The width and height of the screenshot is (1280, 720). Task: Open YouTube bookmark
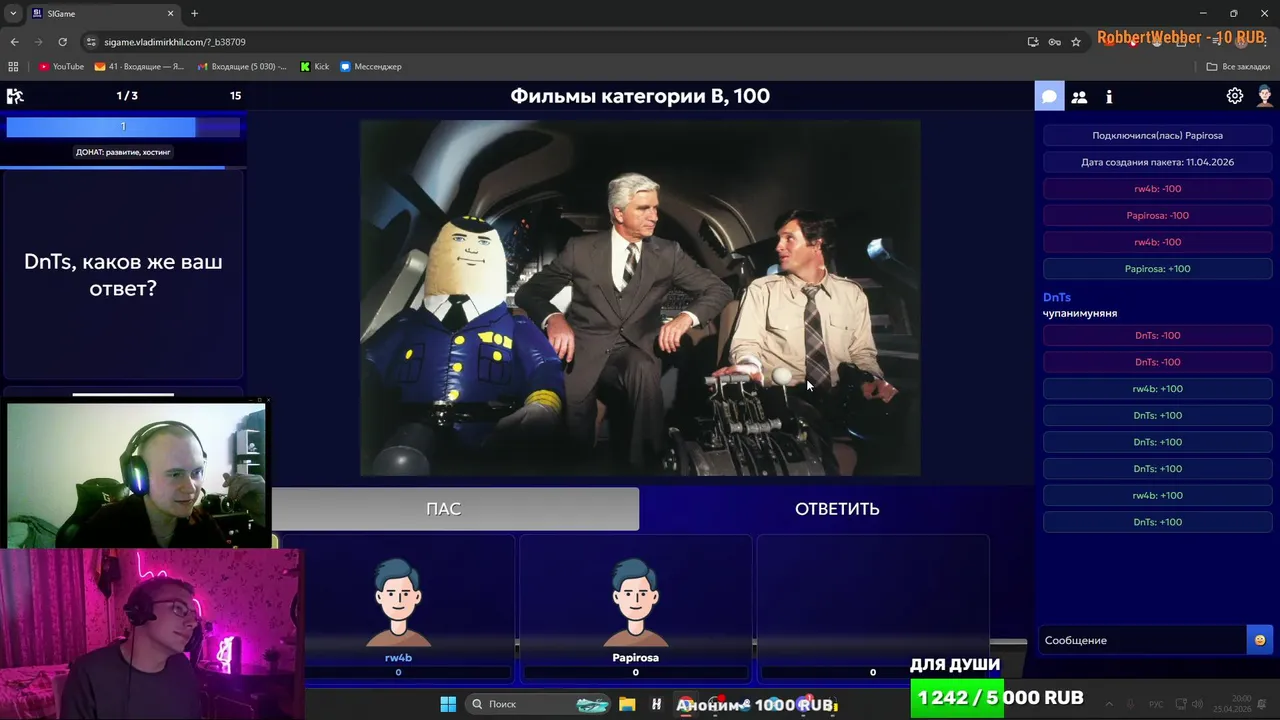coord(61,67)
